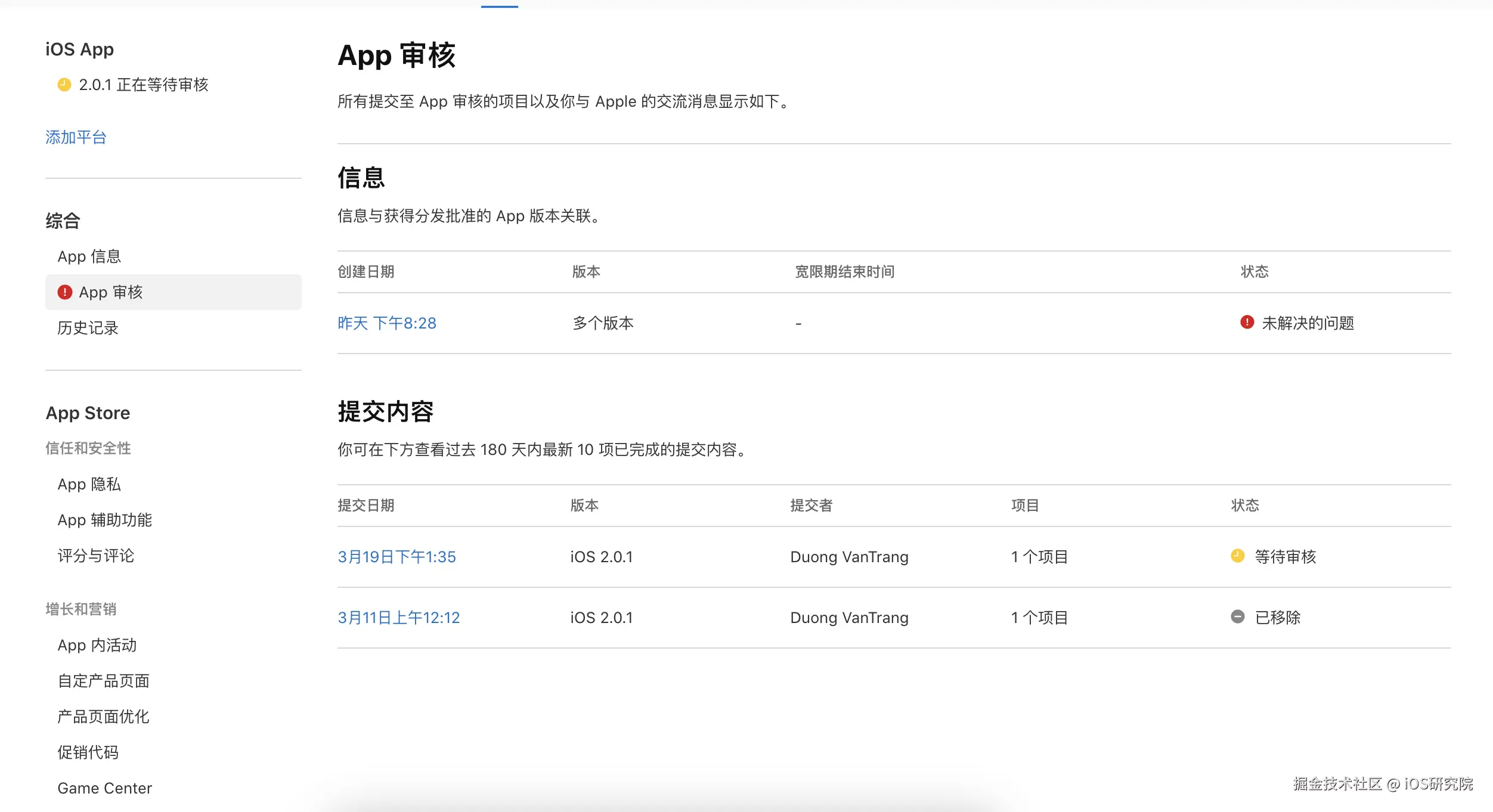Select App 审核 sidebar item
Image resolution: width=1493 pixels, height=812 pixels.
(x=111, y=292)
